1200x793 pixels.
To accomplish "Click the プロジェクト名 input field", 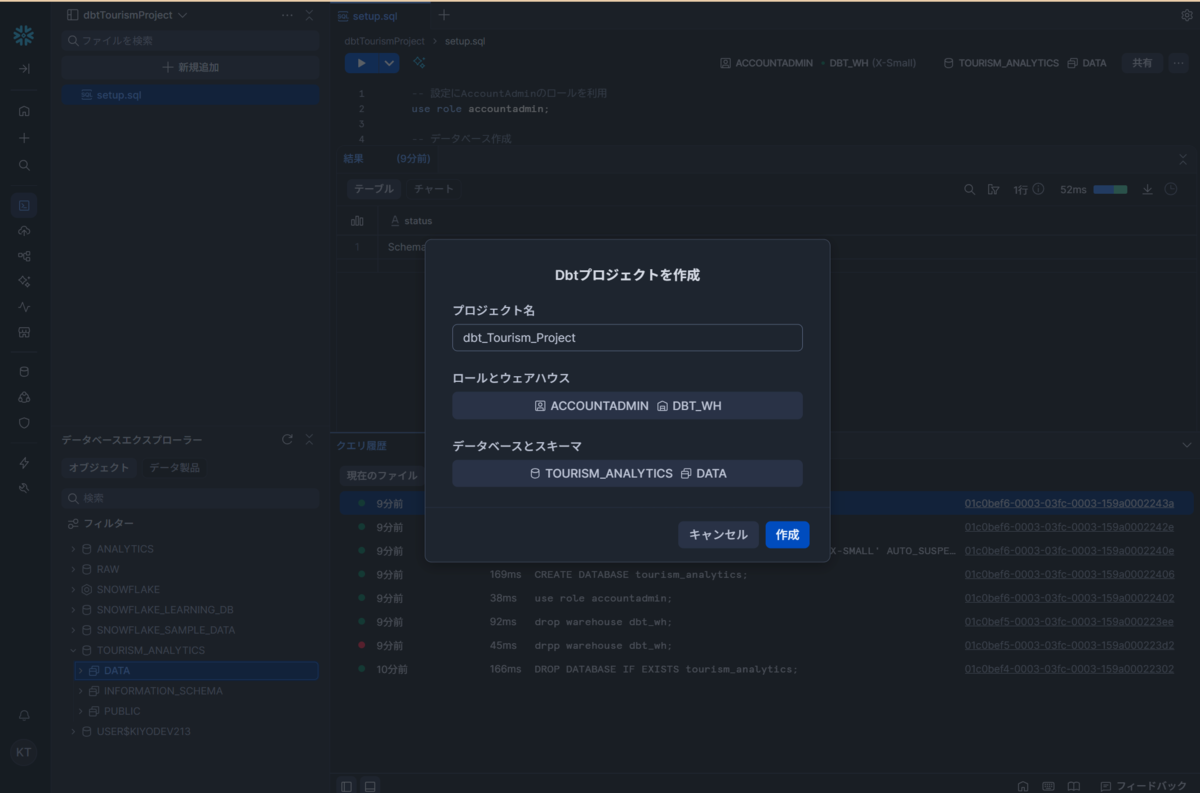I will (x=627, y=338).
